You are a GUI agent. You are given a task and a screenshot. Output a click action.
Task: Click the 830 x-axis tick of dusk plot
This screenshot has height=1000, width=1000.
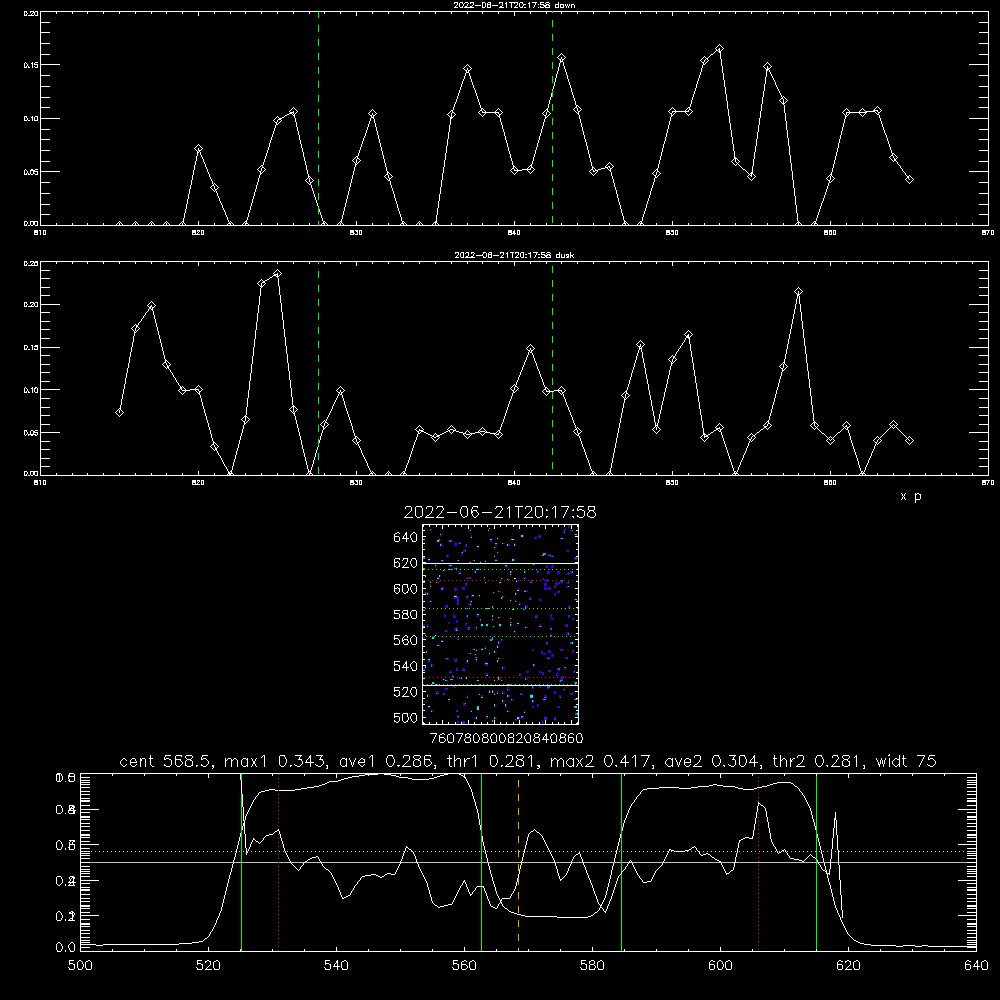click(356, 483)
